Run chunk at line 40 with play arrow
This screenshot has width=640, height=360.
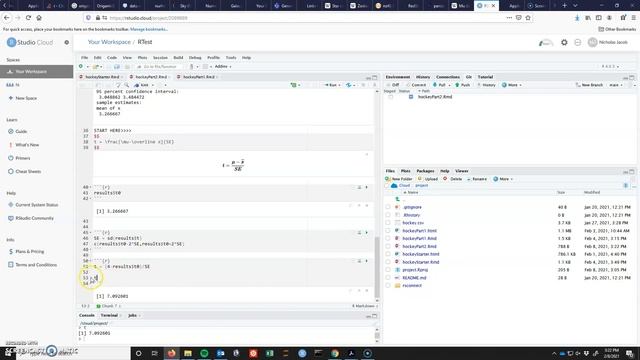tap(367, 187)
